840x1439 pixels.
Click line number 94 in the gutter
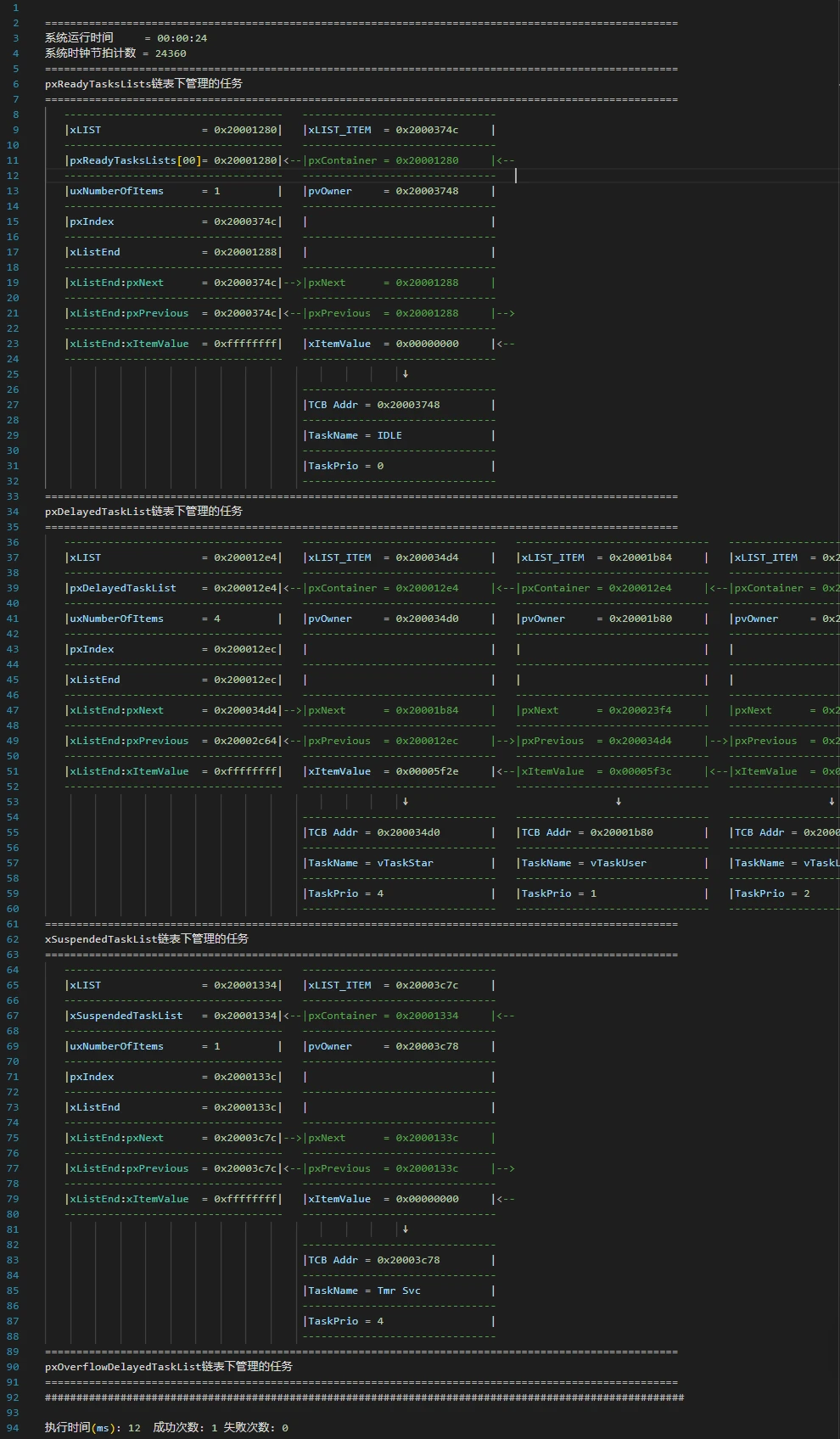point(12,1428)
